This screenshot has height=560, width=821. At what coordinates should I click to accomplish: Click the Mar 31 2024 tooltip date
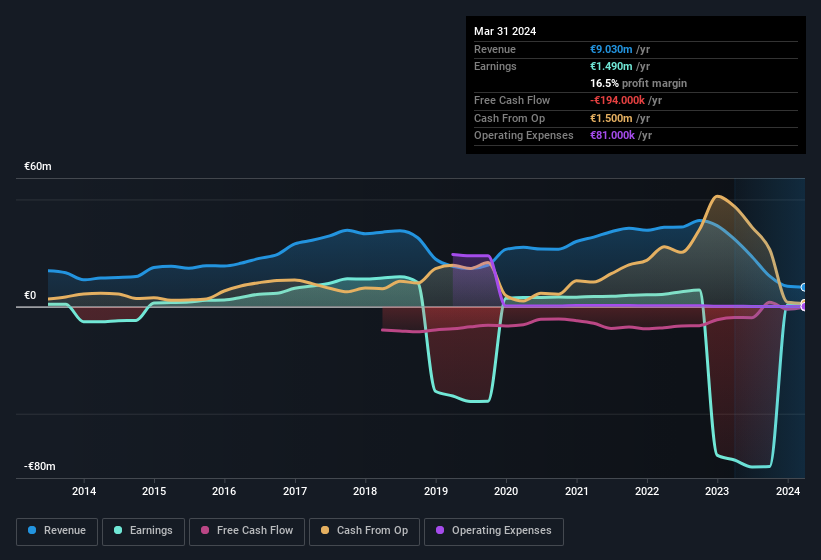(x=505, y=31)
